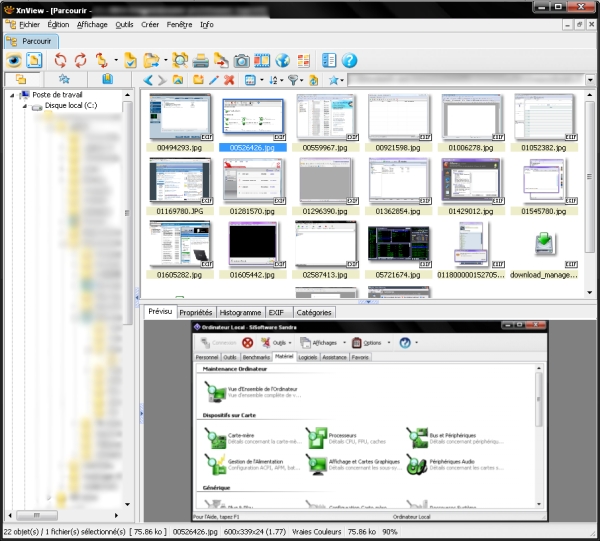The height and width of the screenshot is (541, 600).
Task: Click the blue help question mark icon
Action: pos(350,60)
